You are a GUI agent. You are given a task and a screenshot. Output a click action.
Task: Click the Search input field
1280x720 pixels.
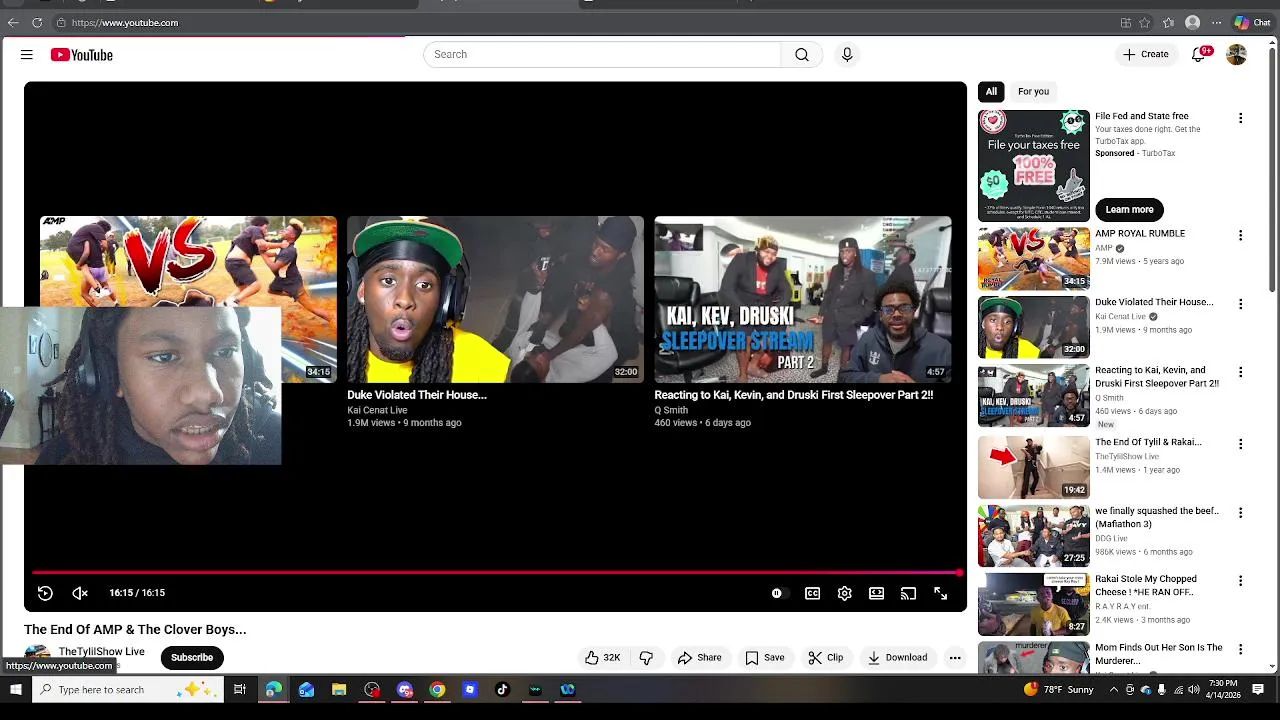(x=602, y=55)
